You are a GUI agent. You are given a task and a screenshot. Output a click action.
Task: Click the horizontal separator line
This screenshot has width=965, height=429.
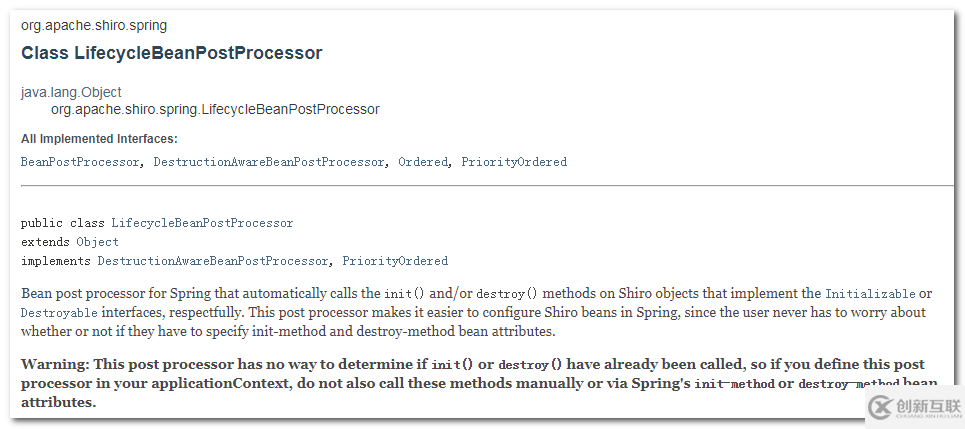tap(487, 185)
